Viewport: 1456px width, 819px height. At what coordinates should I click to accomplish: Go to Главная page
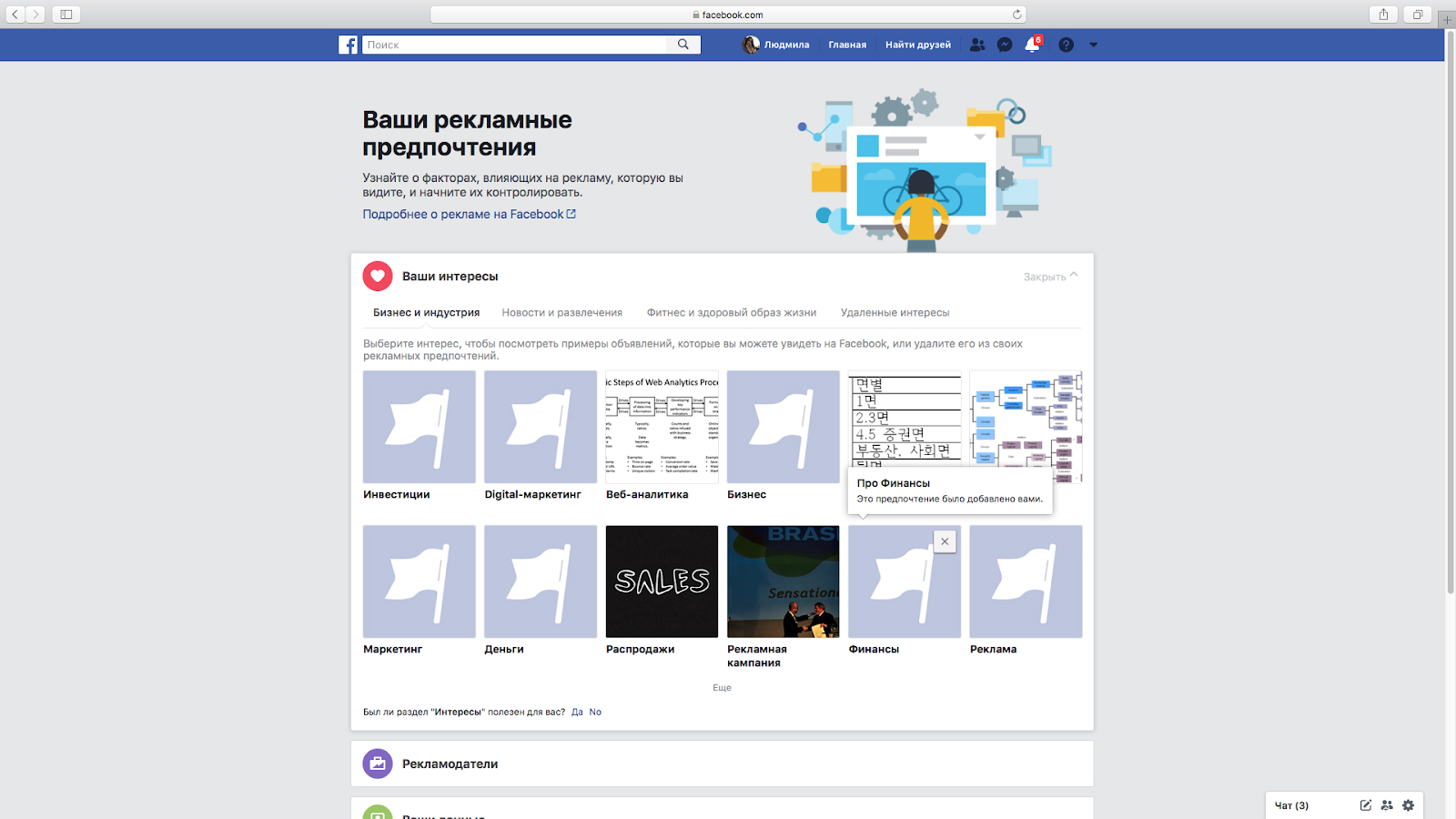pos(847,45)
